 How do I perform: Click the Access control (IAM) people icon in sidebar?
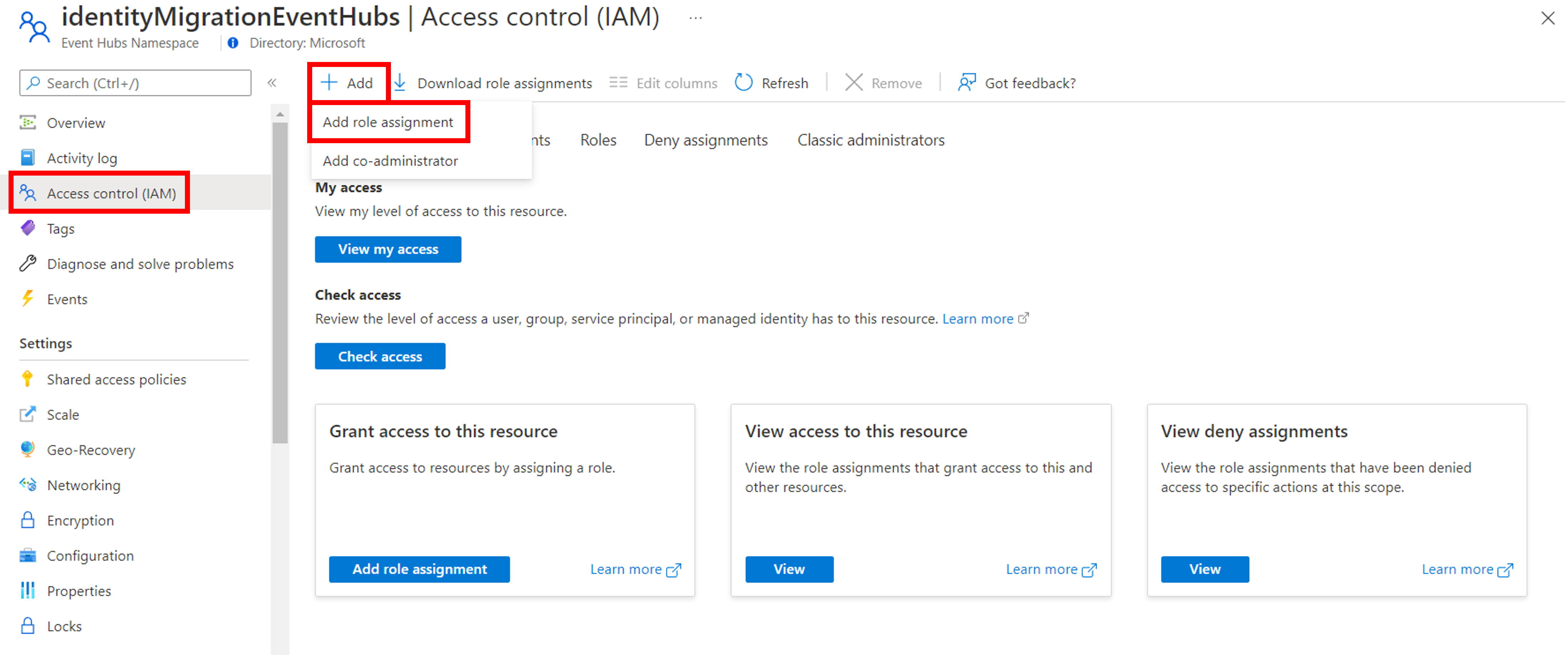point(28,193)
